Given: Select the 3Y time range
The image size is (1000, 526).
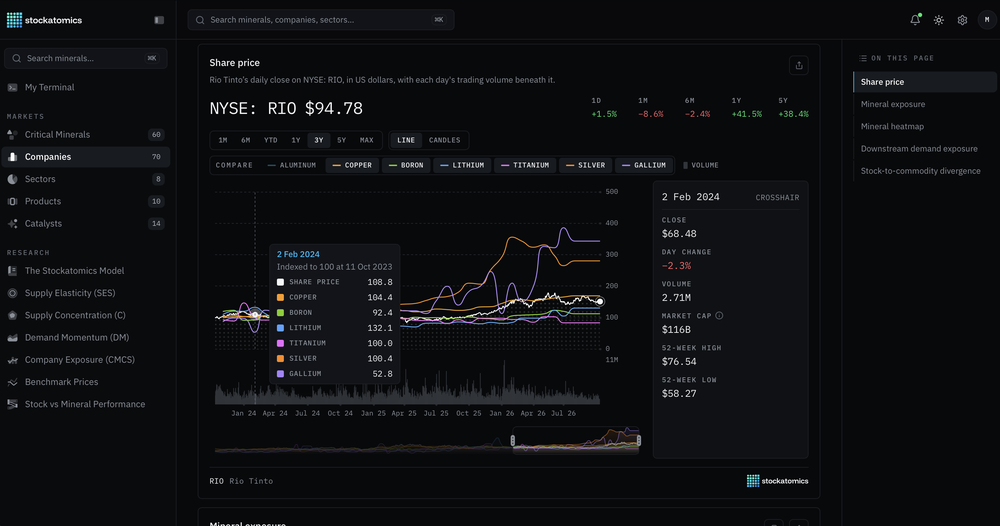Looking at the screenshot, I should tap(318, 140).
